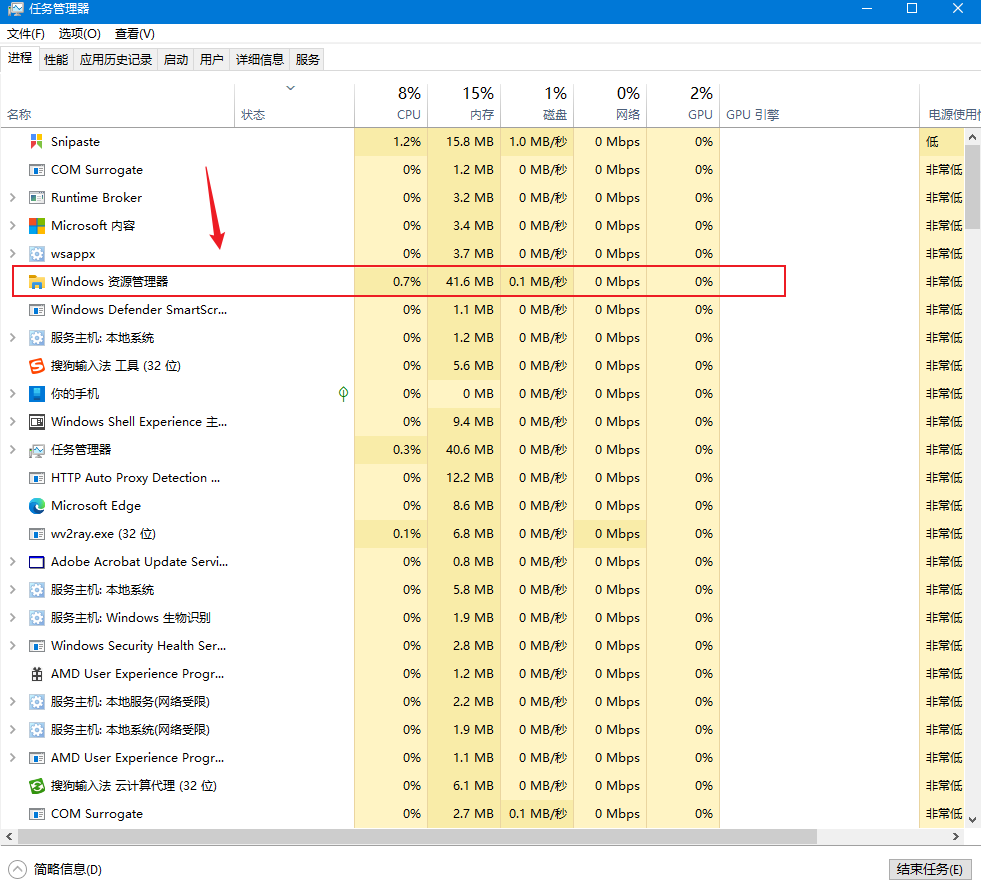
Task: Select the wsappx gear icon
Action: (37, 253)
